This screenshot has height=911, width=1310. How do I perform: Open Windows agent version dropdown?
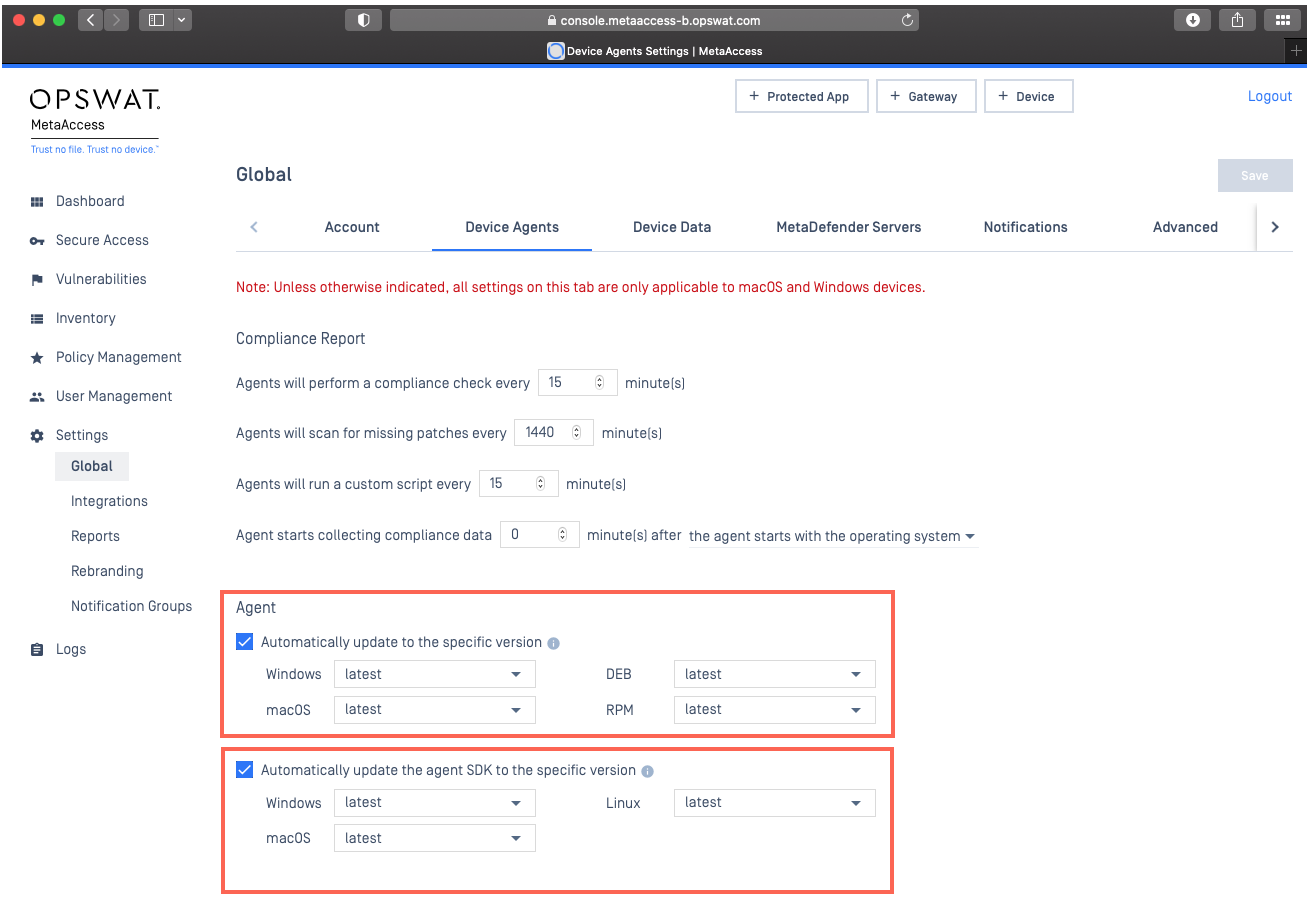pos(435,674)
